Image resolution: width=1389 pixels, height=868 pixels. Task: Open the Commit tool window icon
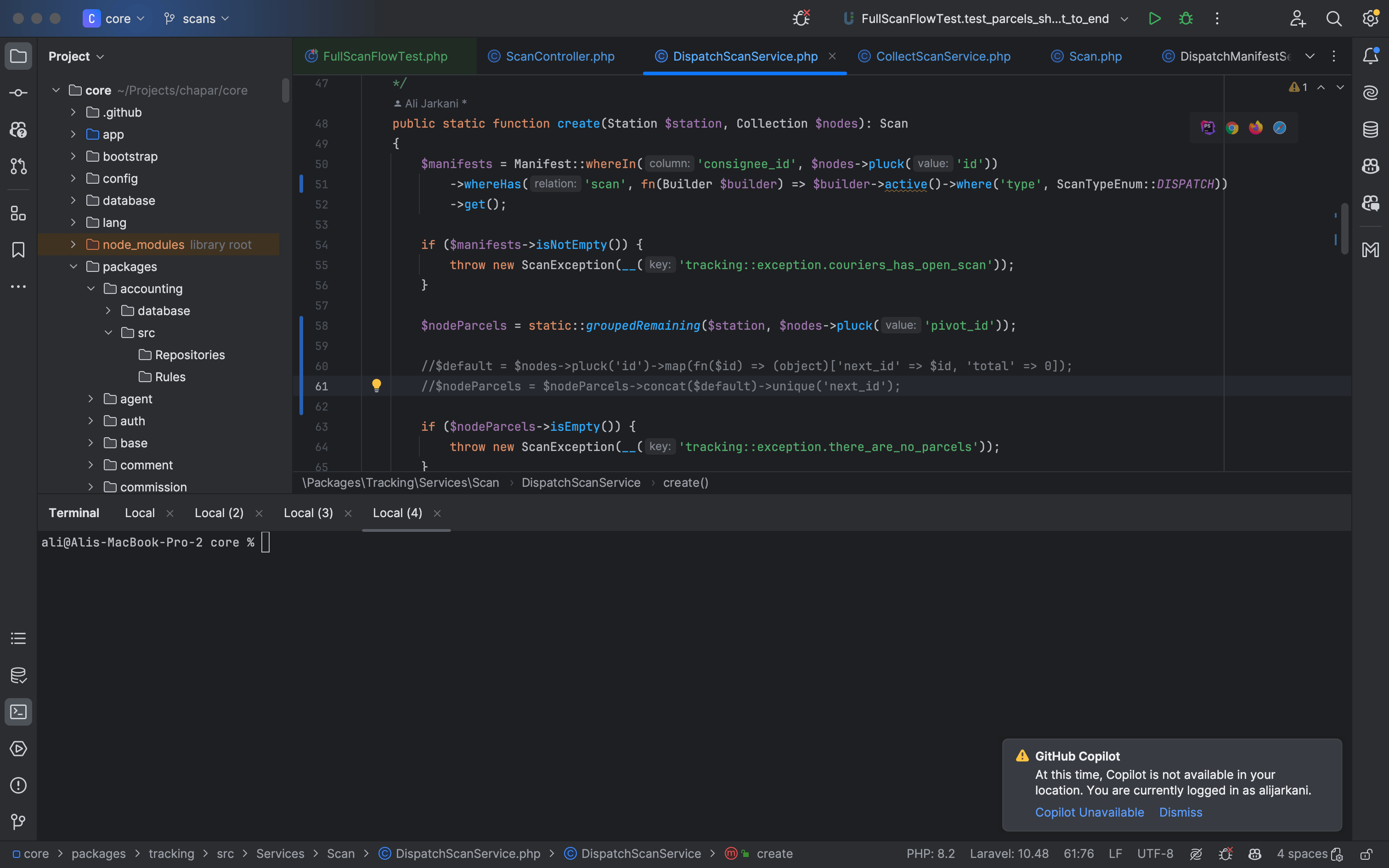pyautogui.click(x=18, y=93)
